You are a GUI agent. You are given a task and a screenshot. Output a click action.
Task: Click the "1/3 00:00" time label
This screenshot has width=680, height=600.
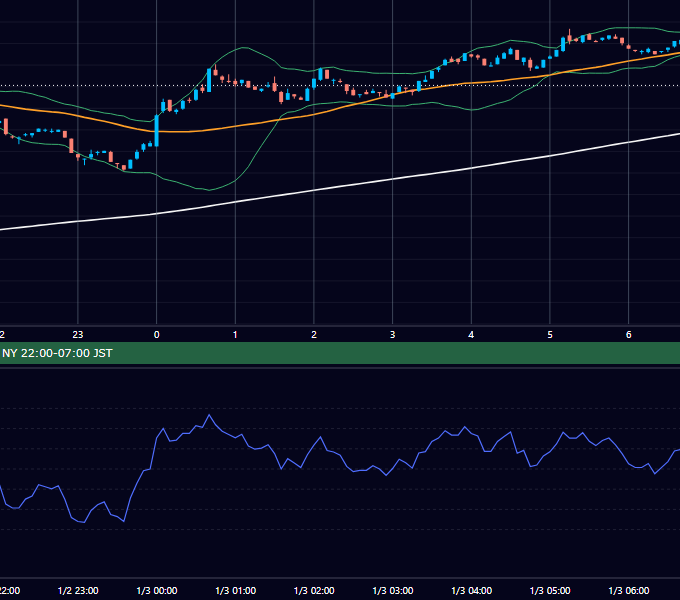(x=157, y=590)
